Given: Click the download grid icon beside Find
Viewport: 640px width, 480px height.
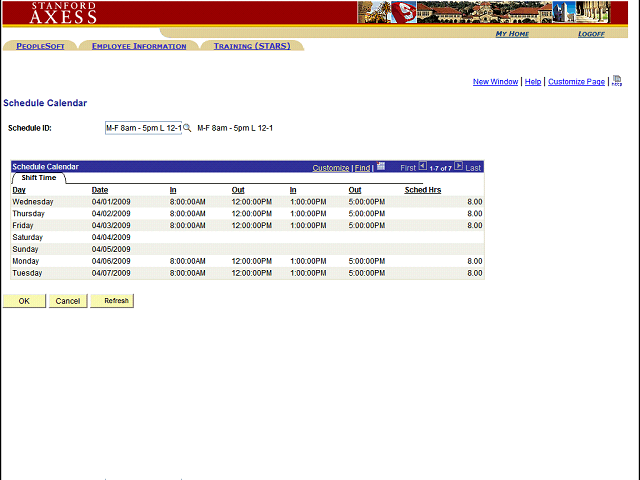Looking at the screenshot, I should (381, 167).
